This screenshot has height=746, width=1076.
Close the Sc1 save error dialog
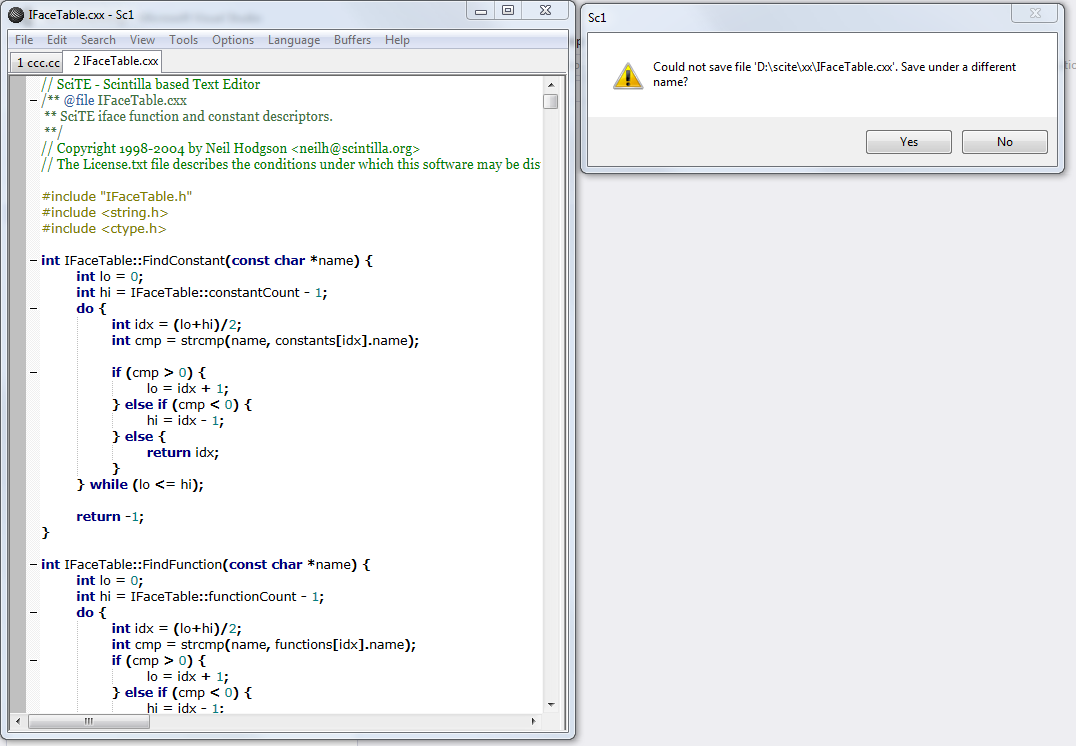[1035, 13]
